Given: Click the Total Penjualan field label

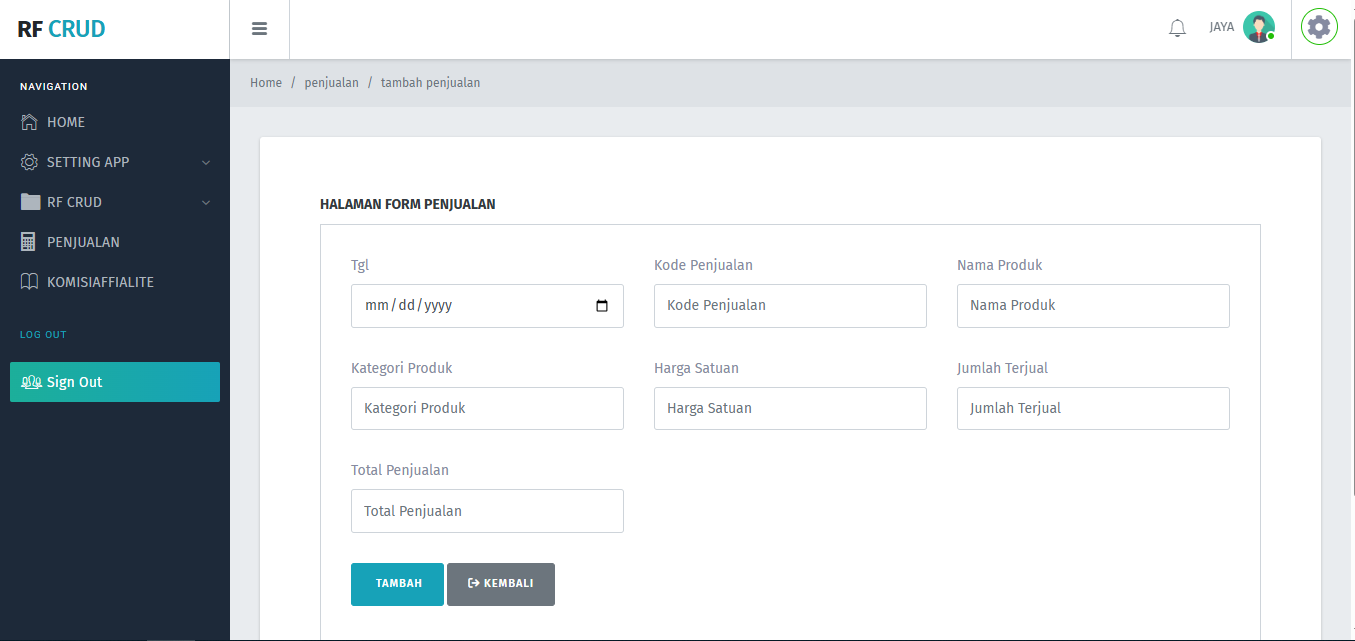Looking at the screenshot, I should [x=400, y=470].
